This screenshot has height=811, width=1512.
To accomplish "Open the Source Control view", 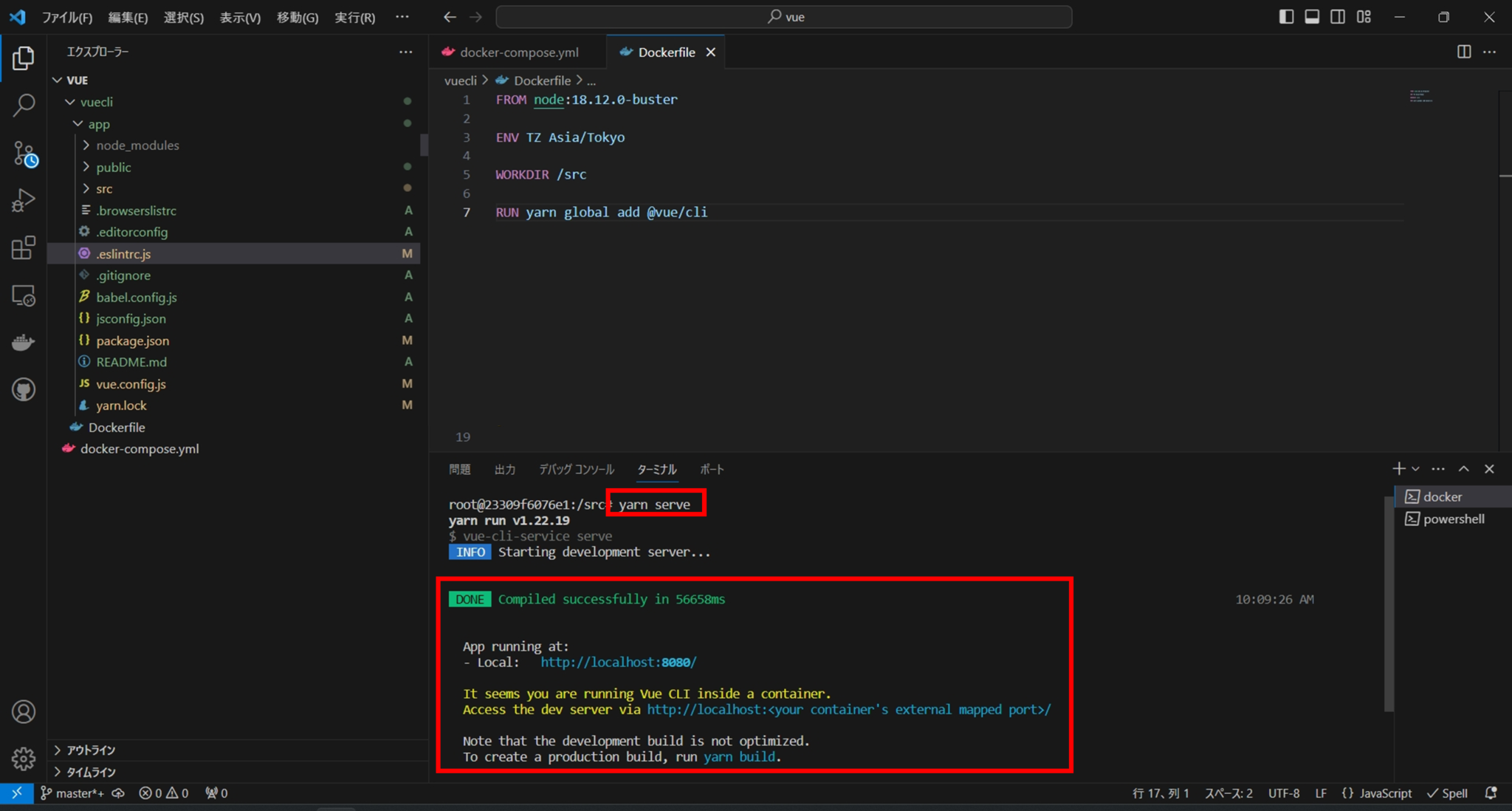I will pos(23,153).
